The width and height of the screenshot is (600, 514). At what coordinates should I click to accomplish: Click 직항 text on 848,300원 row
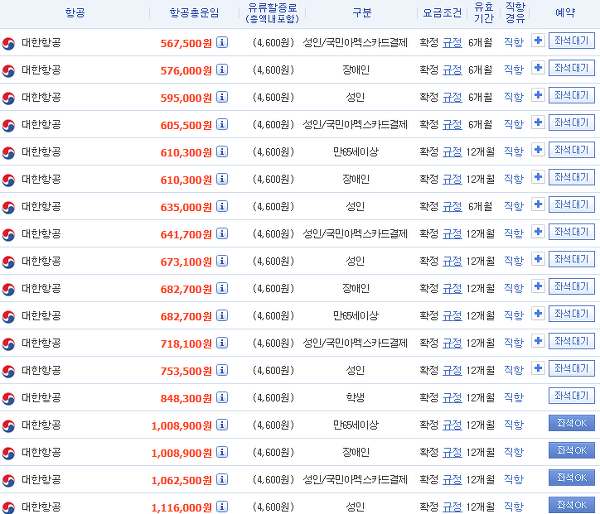[514, 397]
